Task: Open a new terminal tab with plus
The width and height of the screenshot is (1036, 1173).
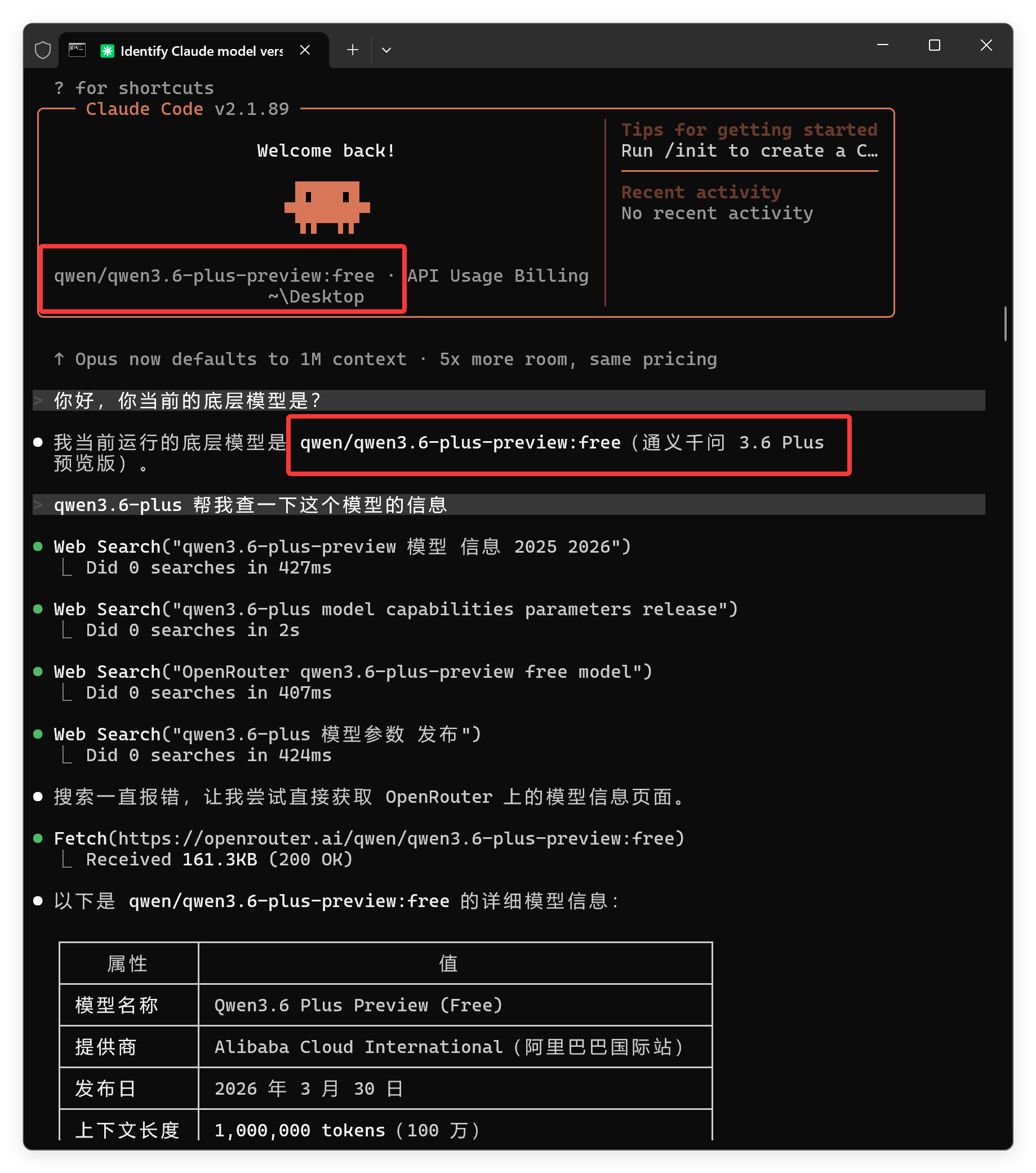Action: (x=353, y=50)
